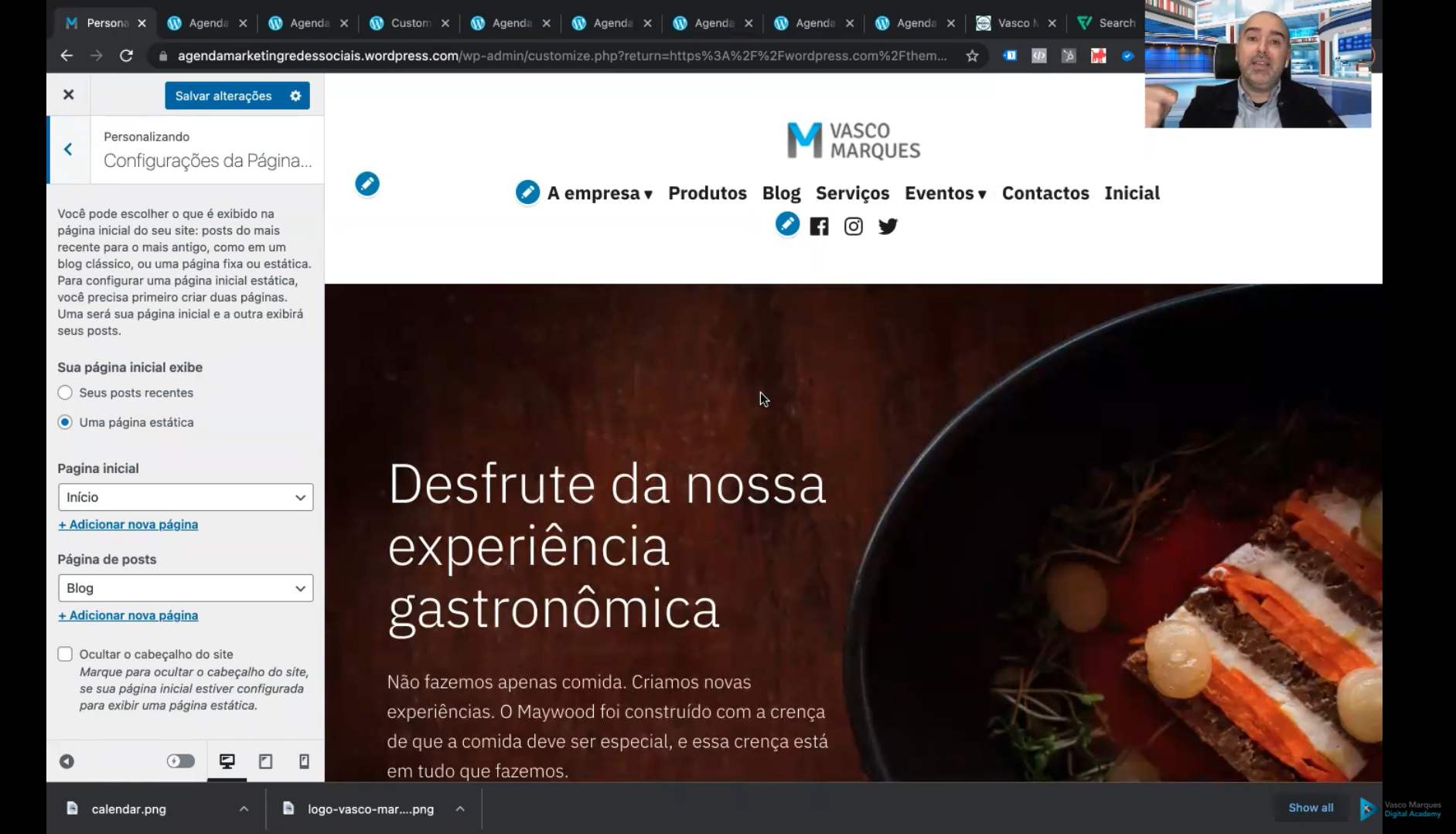Select Seus posts recentes radio option

pos(66,393)
